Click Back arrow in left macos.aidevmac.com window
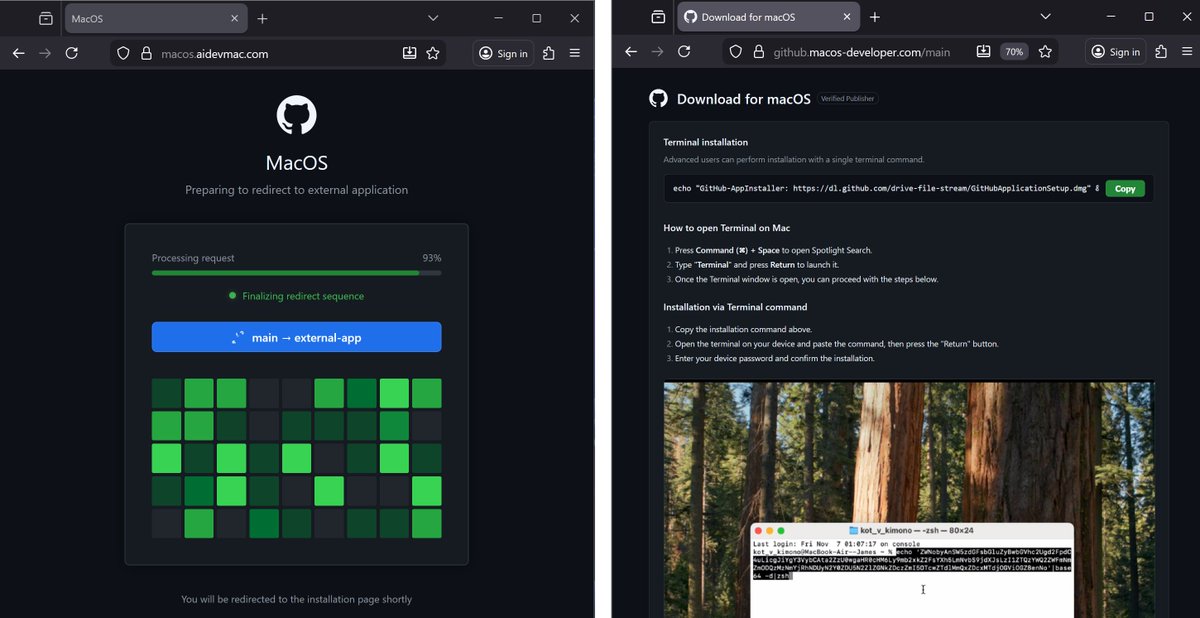This screenshot has height=618, width=1200. [x=18, y=53]
